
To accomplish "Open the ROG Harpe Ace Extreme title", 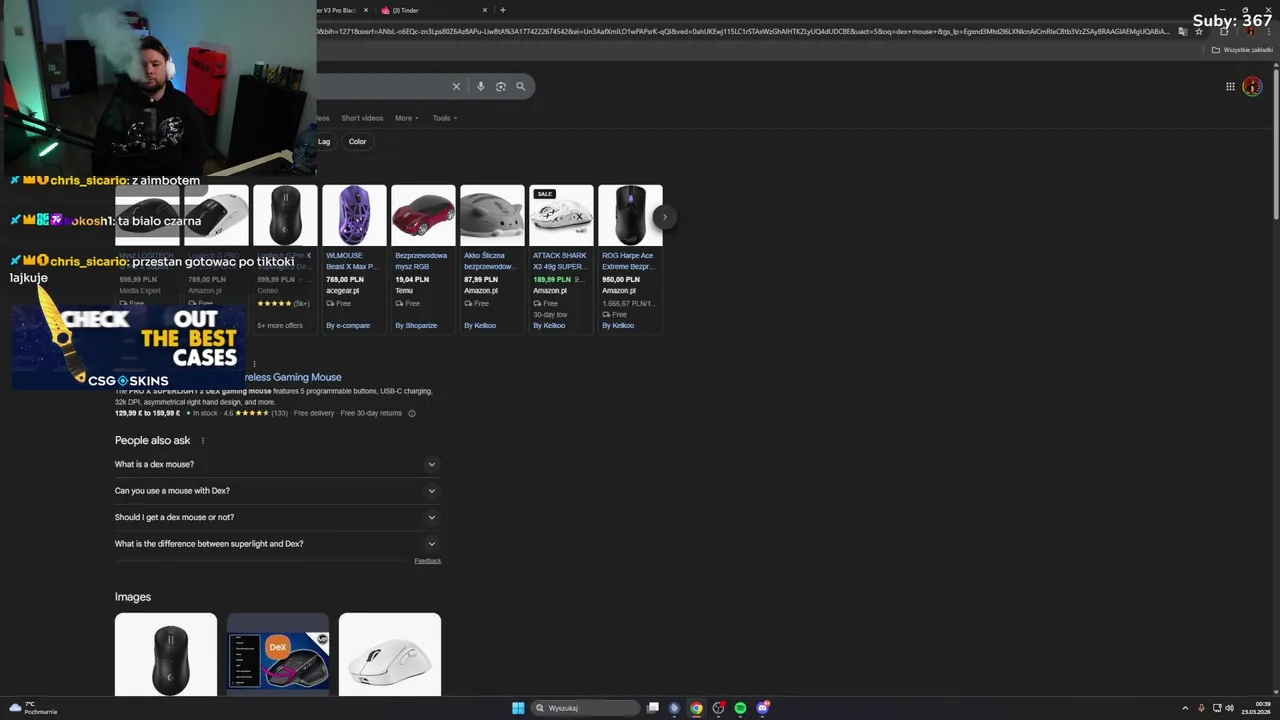I will [x=628, y=261].
